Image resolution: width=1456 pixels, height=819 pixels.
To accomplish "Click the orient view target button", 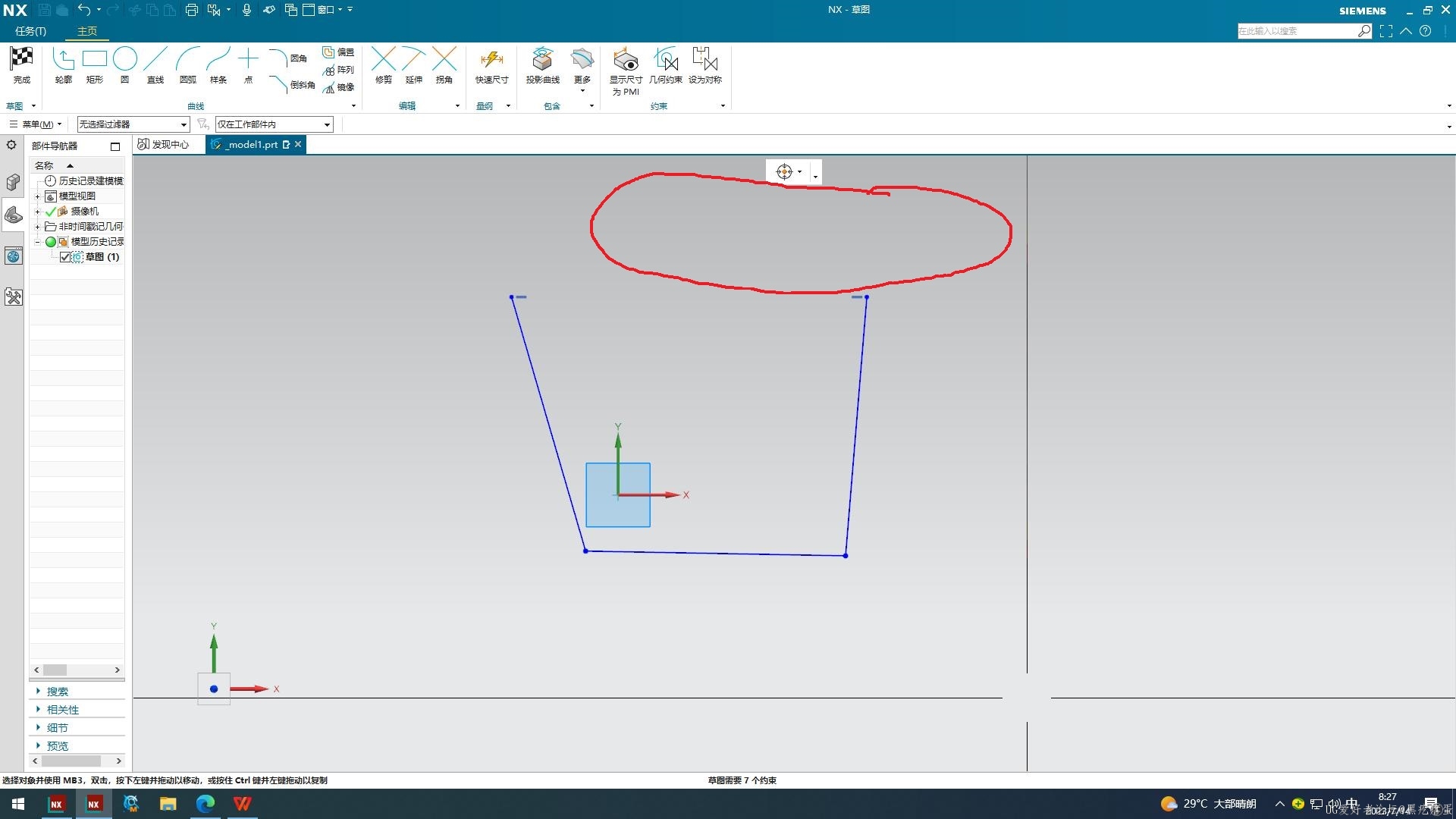I will tap(785, 172).
